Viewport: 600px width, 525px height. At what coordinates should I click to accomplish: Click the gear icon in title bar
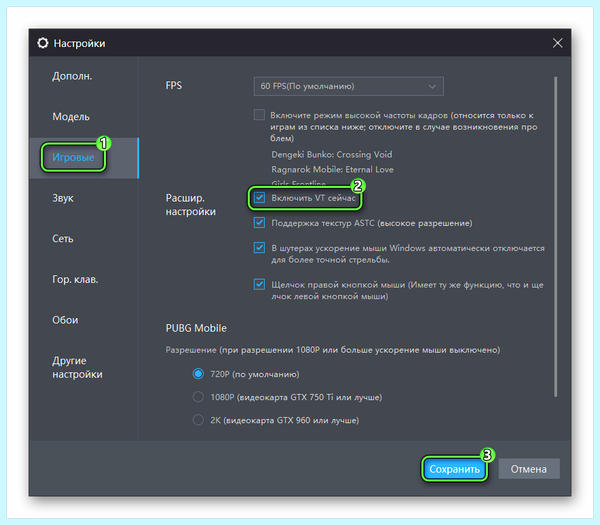click(43, 43)
